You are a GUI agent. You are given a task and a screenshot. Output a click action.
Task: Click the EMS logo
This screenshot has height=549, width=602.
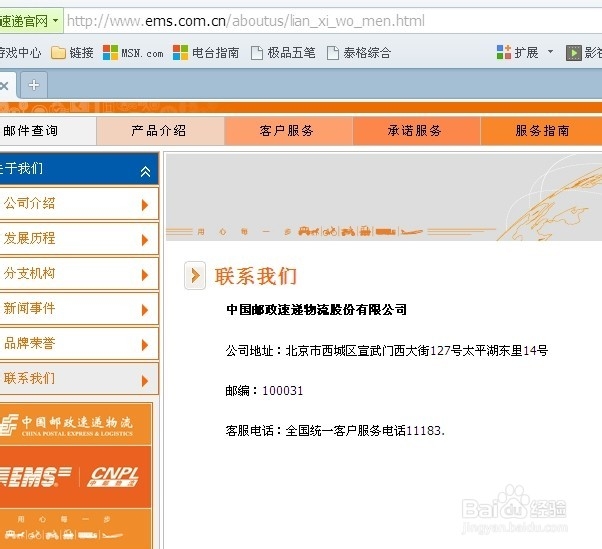pyautogui.click(x=35, y=476)
